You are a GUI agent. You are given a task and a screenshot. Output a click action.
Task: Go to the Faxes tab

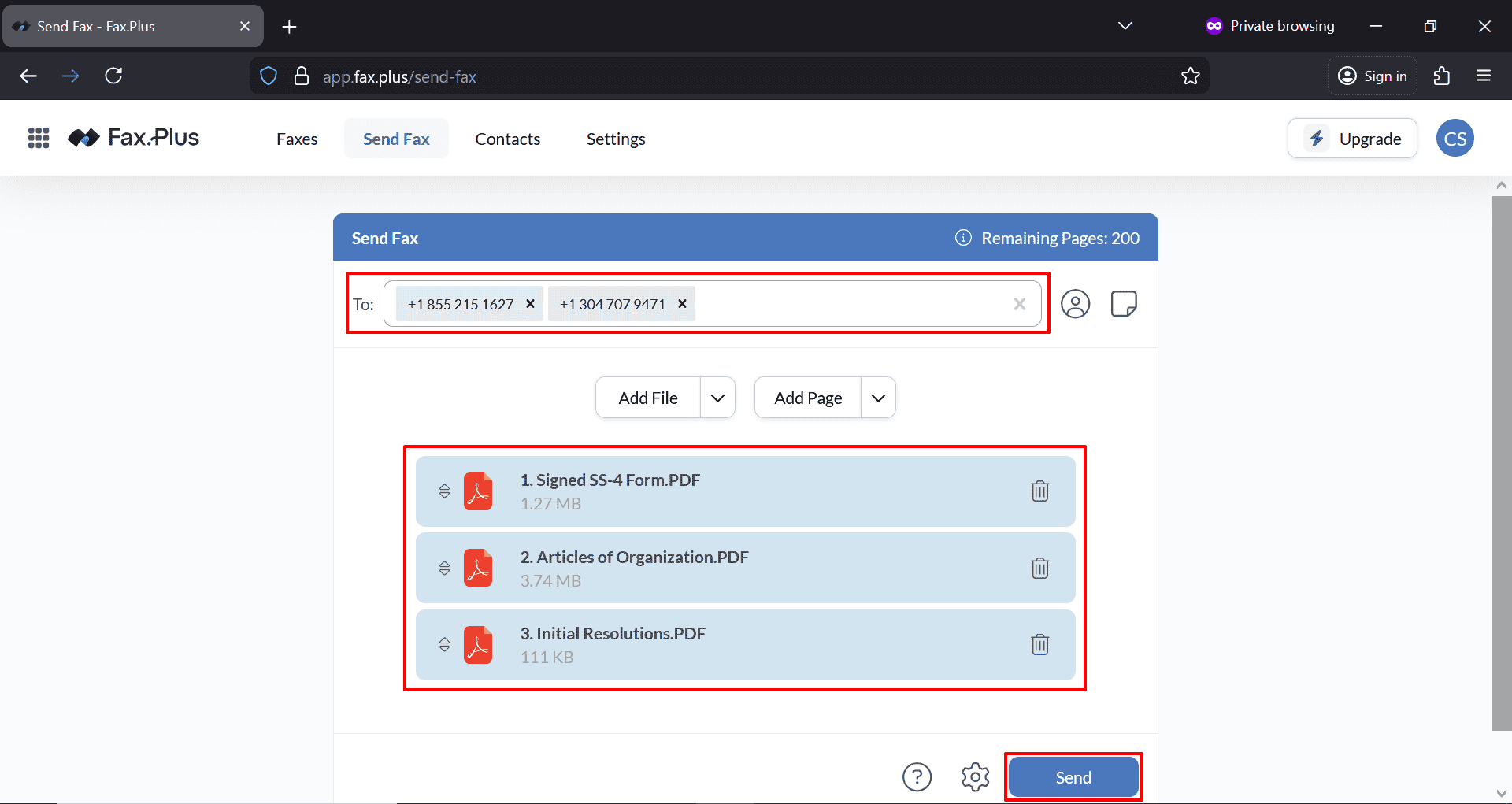coord(297,139)
